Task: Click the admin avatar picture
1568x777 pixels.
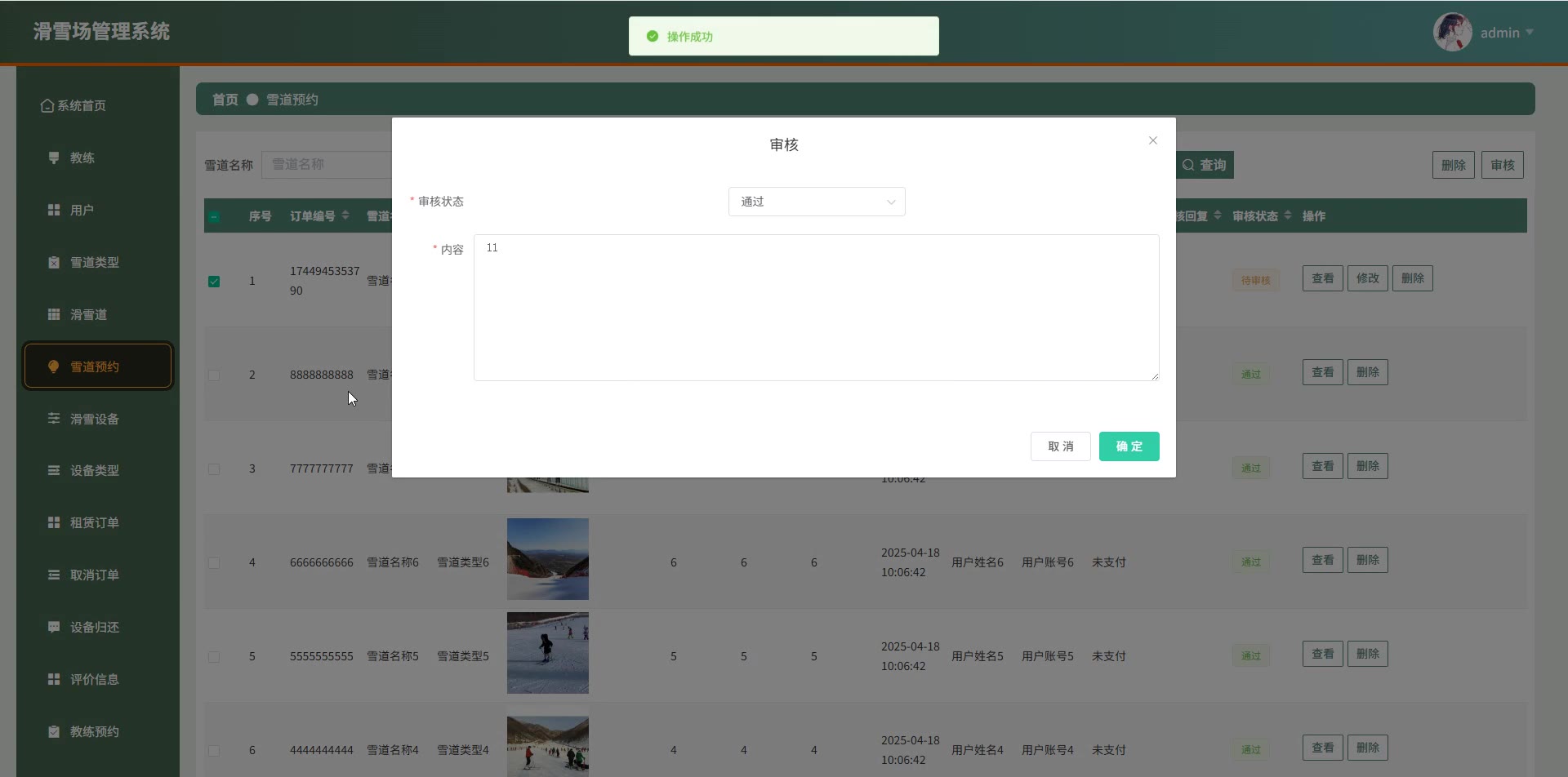Action: (x=1452, y=33)
